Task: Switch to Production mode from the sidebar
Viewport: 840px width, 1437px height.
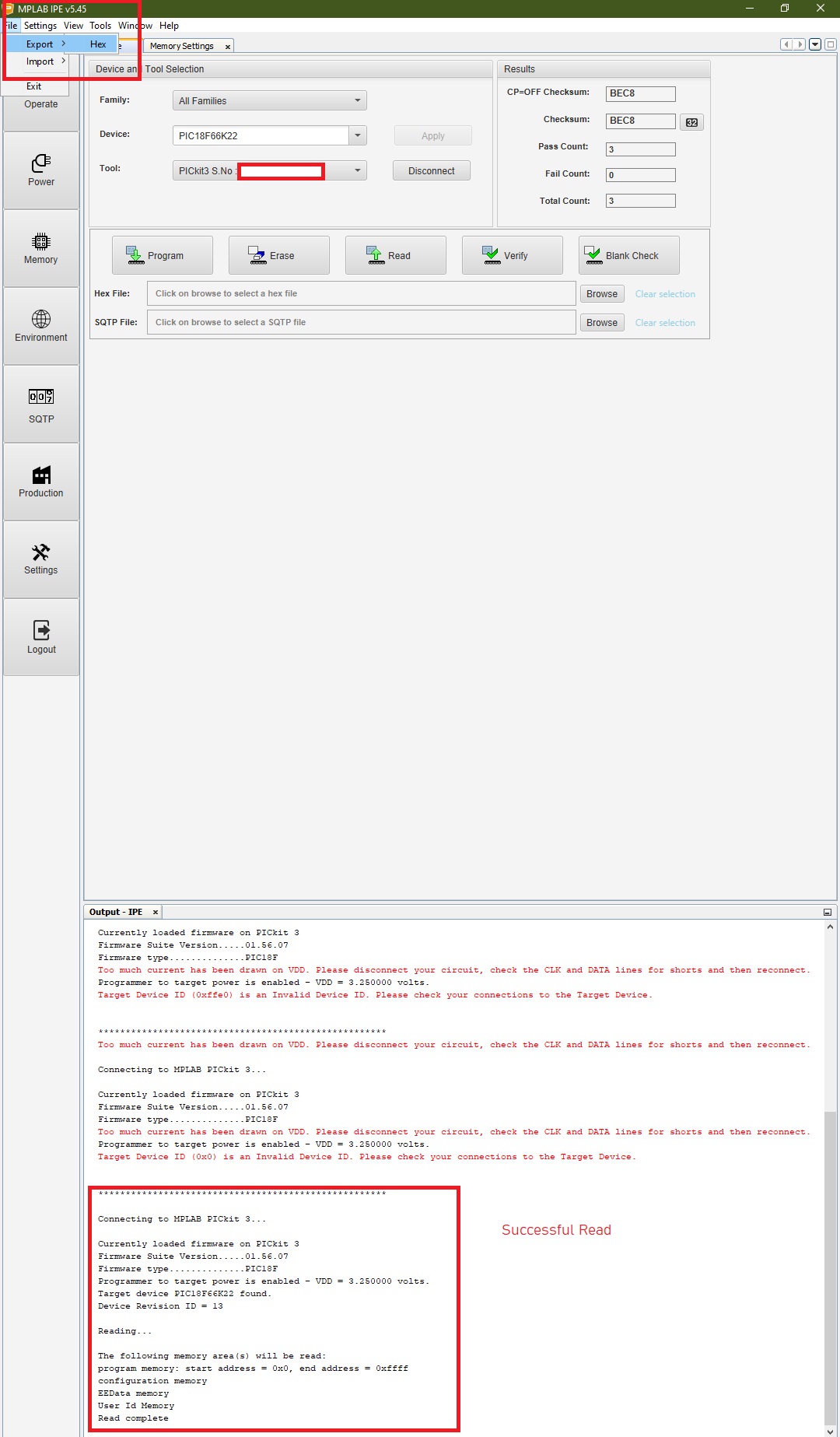Action: click(x=41, y=482)
